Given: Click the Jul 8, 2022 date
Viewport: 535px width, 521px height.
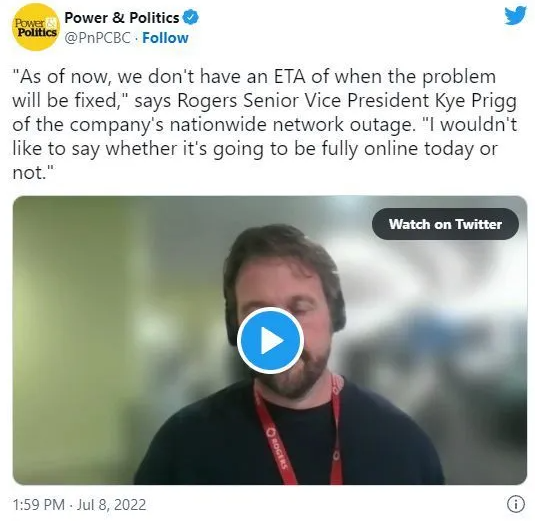Looking at the screenshot, I should pos(111,505).
